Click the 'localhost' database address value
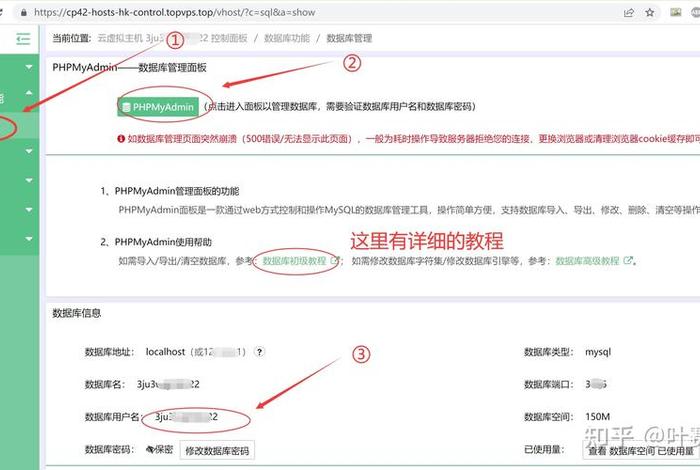This screenshot has height=470, width=700. pyautogui.click(x=165, y=352)
